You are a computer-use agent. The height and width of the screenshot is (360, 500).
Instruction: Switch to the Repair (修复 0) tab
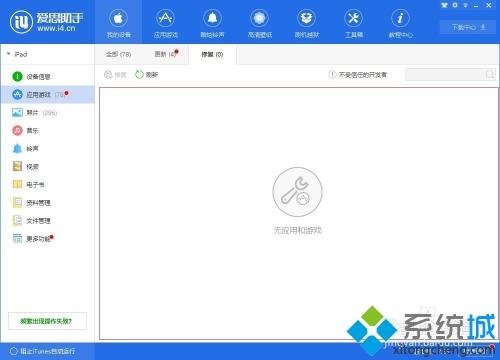point(212,54)
